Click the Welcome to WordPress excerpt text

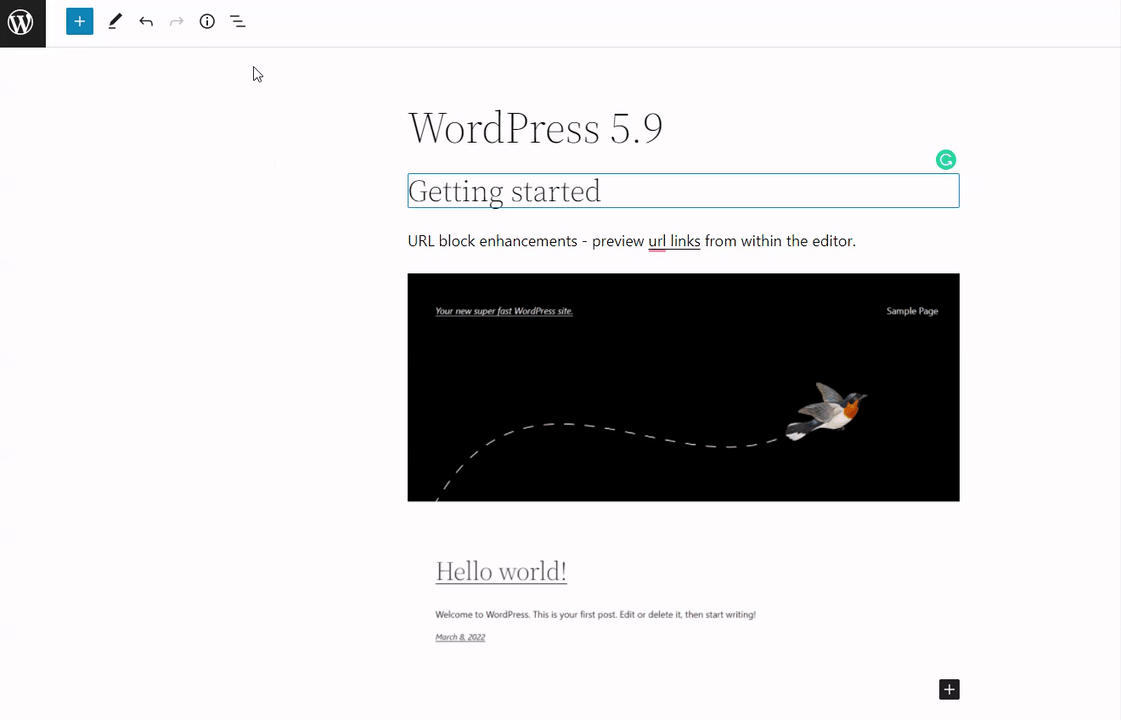(596, 614)
